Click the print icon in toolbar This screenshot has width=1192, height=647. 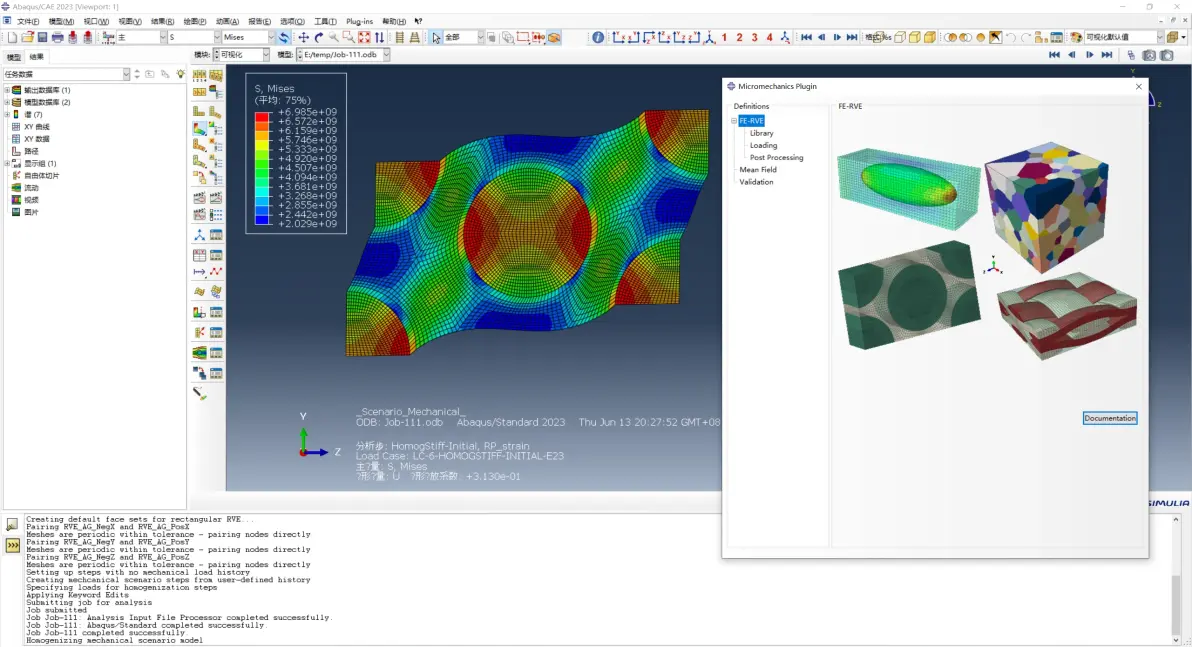58,37
